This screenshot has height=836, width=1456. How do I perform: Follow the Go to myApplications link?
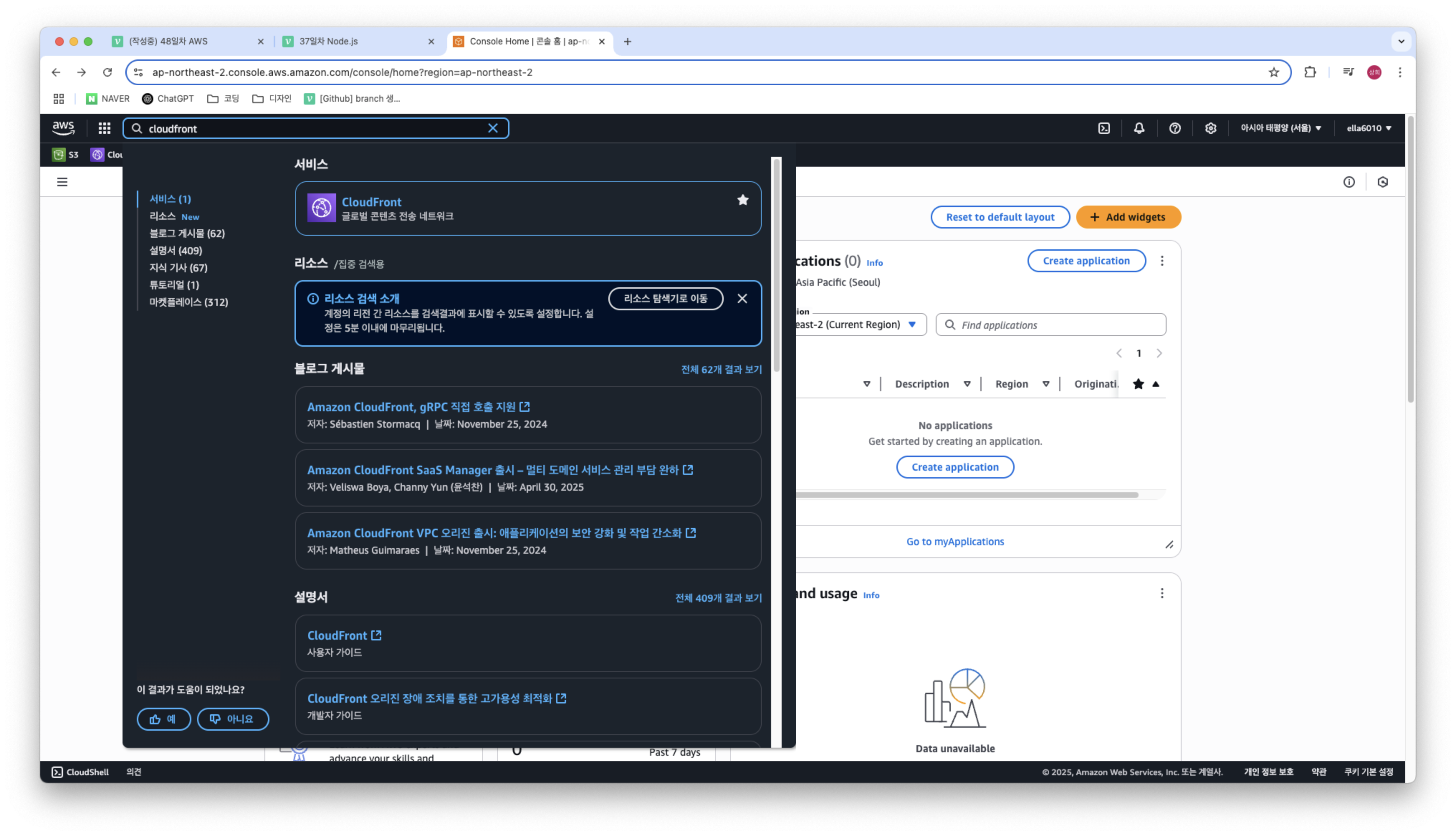[x=955, y=542]
